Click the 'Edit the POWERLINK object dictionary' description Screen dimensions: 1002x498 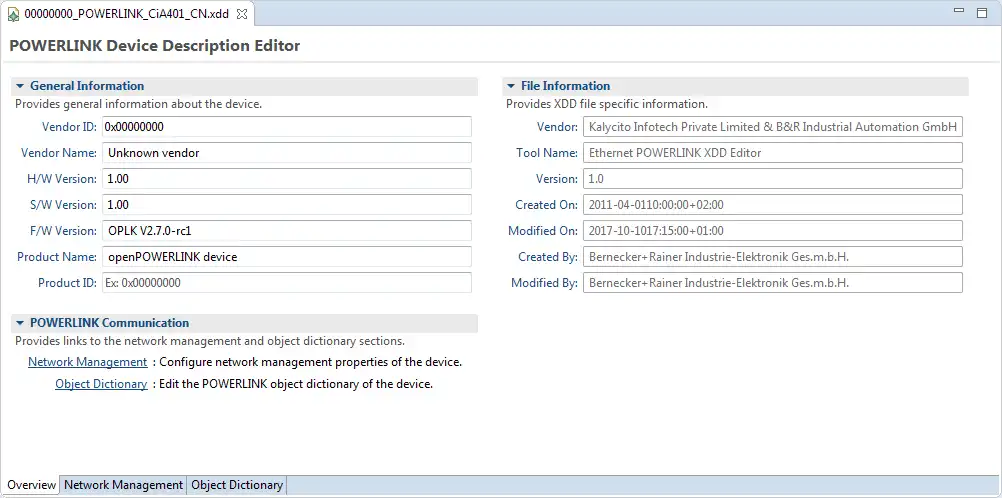click(297, 384)
